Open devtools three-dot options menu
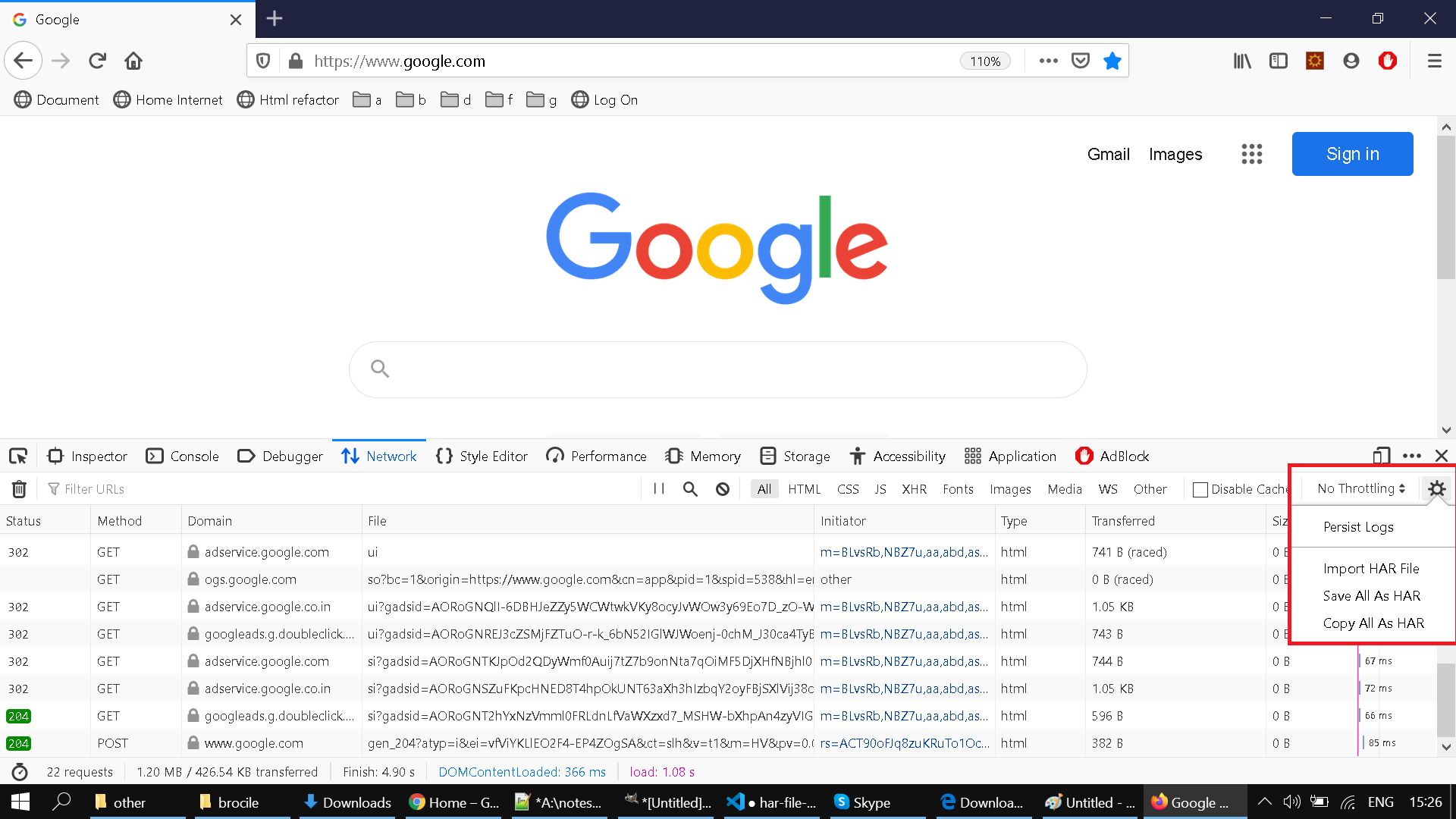 pyautogui.click(x=1412, y=457)
